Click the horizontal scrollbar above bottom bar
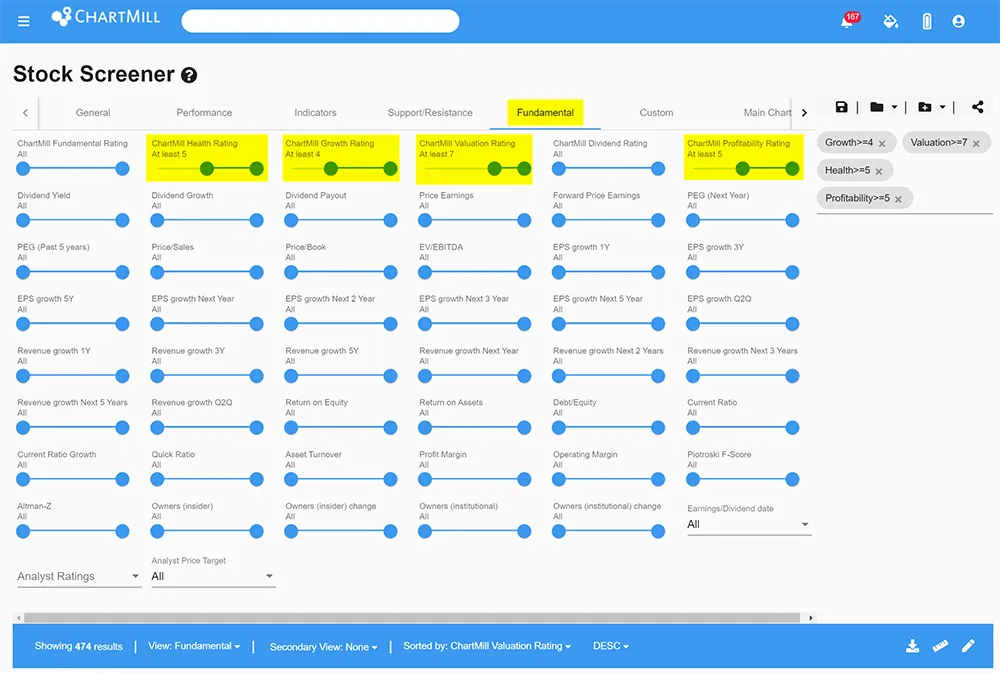Viewport: 1000px width, 673px height. (412, 618)
